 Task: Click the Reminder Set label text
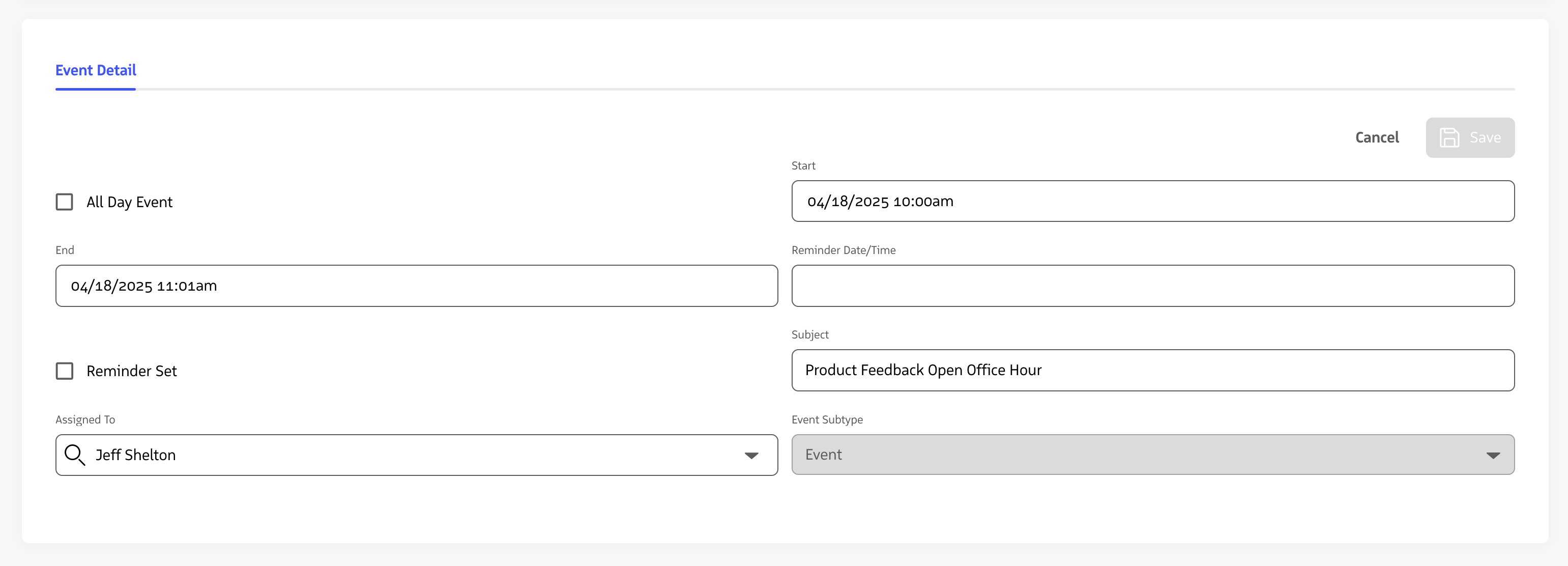[x=131, y=372]
